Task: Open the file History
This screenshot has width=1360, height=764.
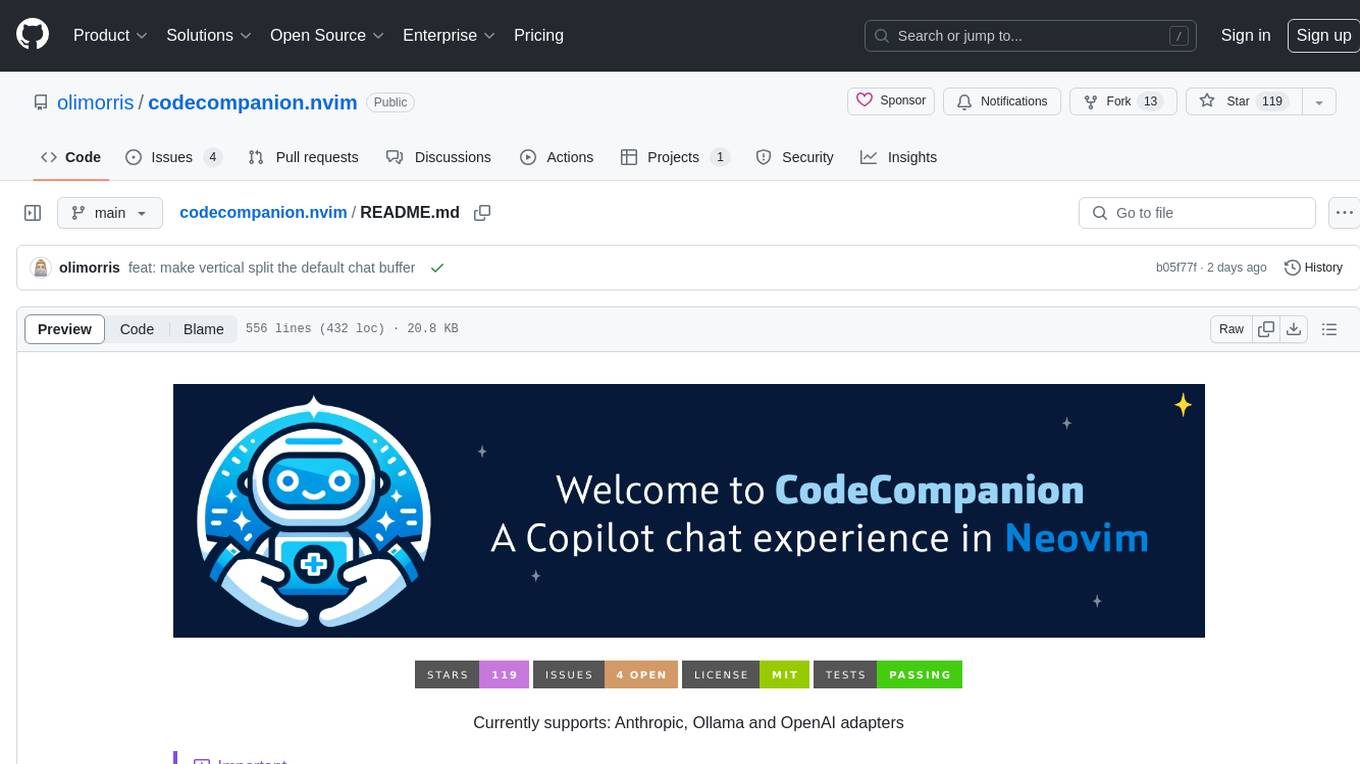Action: pyautogui.click(x=1313, y=268)
